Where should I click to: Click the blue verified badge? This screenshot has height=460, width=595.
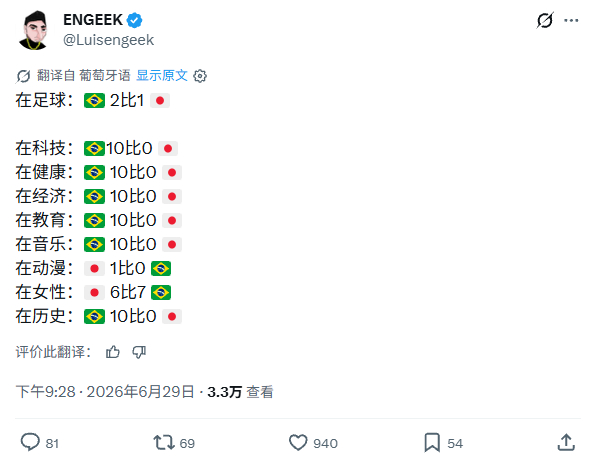134,20
